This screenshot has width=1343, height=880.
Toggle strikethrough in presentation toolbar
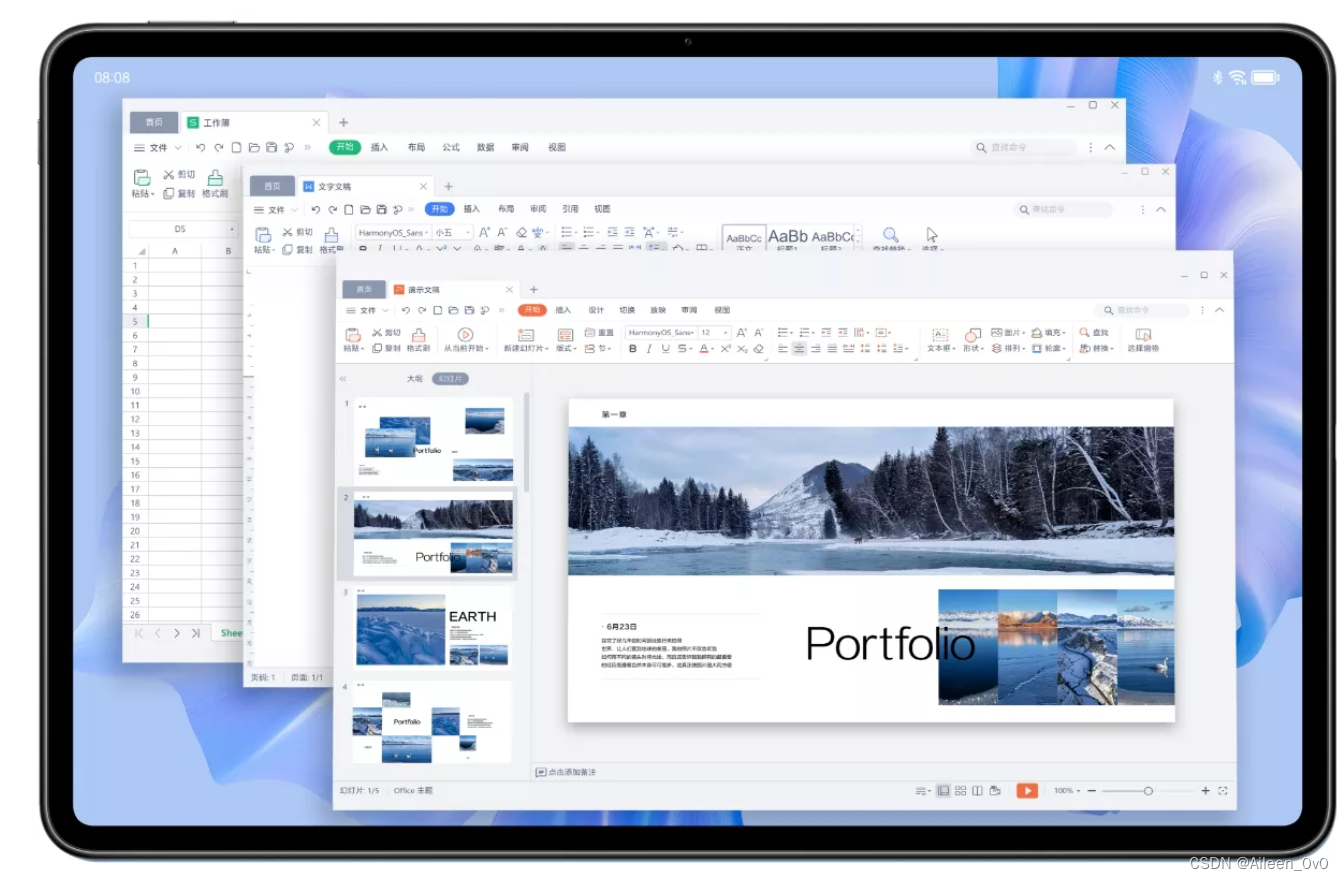click(x=683, y=349)
